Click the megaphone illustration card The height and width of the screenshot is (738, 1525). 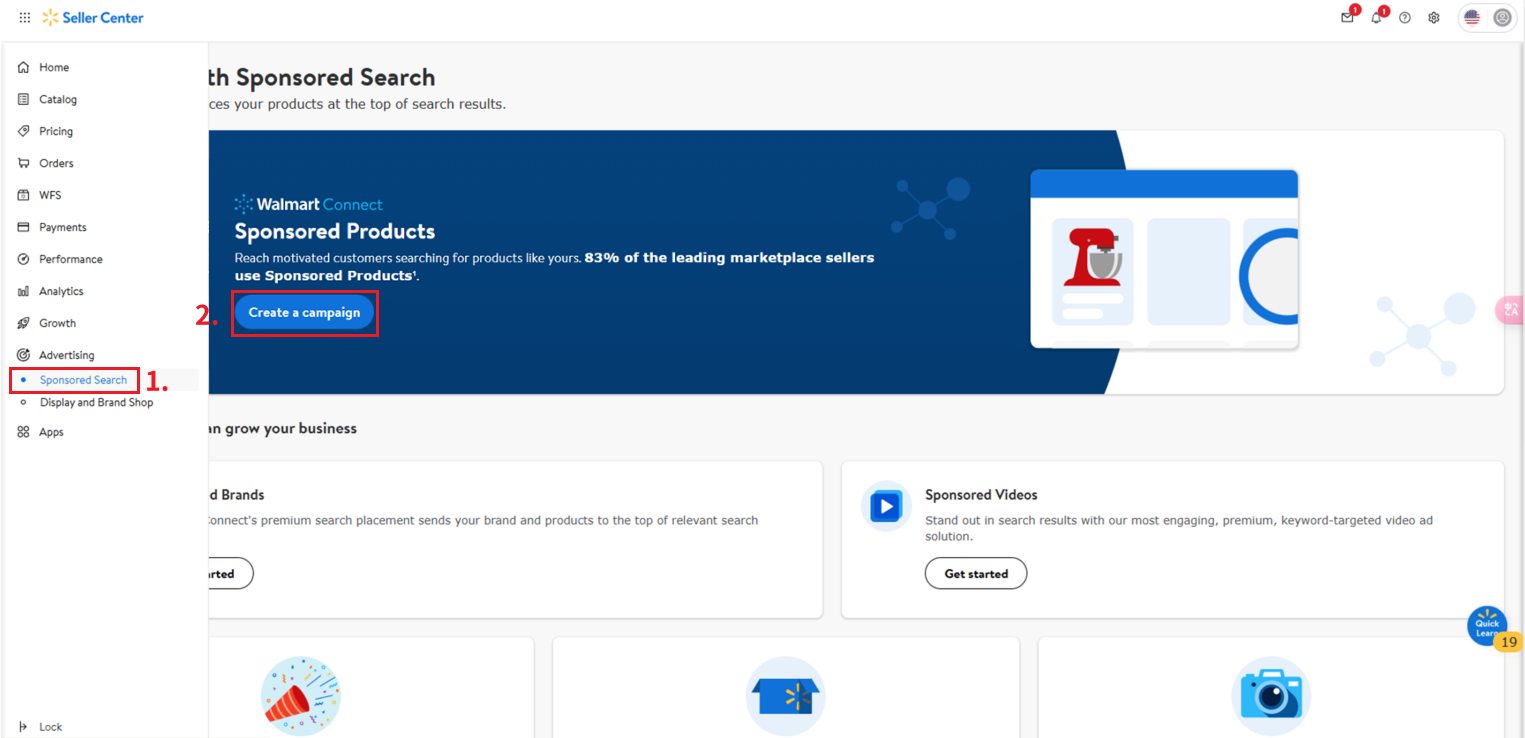tap(301, 696)
